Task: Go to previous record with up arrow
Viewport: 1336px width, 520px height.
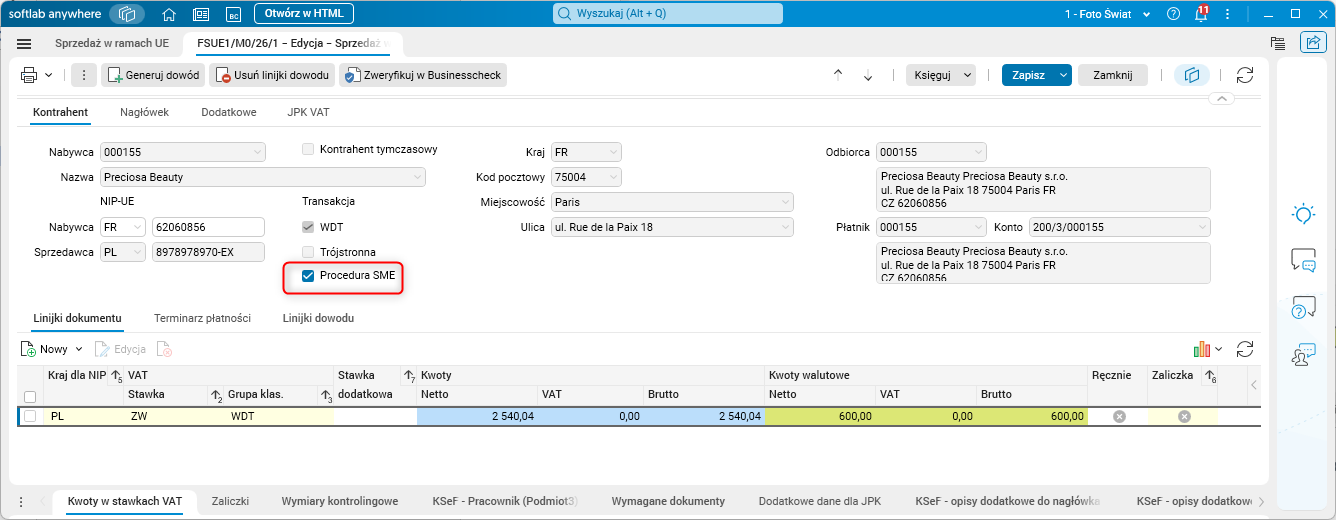Action: tap(838, 75)
